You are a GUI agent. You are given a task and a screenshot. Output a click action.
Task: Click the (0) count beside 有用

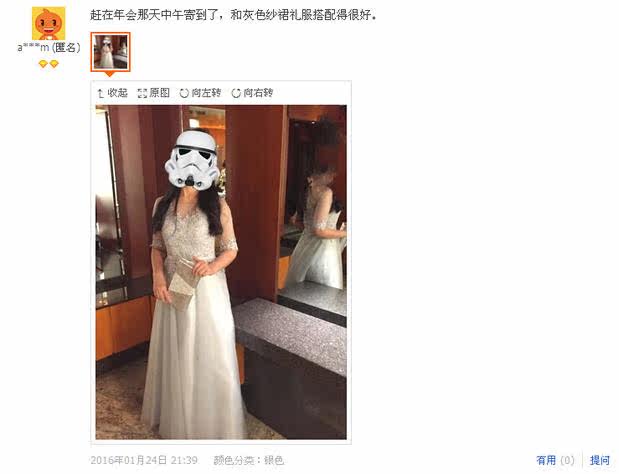pyautogui.click(x=567, y=460)
